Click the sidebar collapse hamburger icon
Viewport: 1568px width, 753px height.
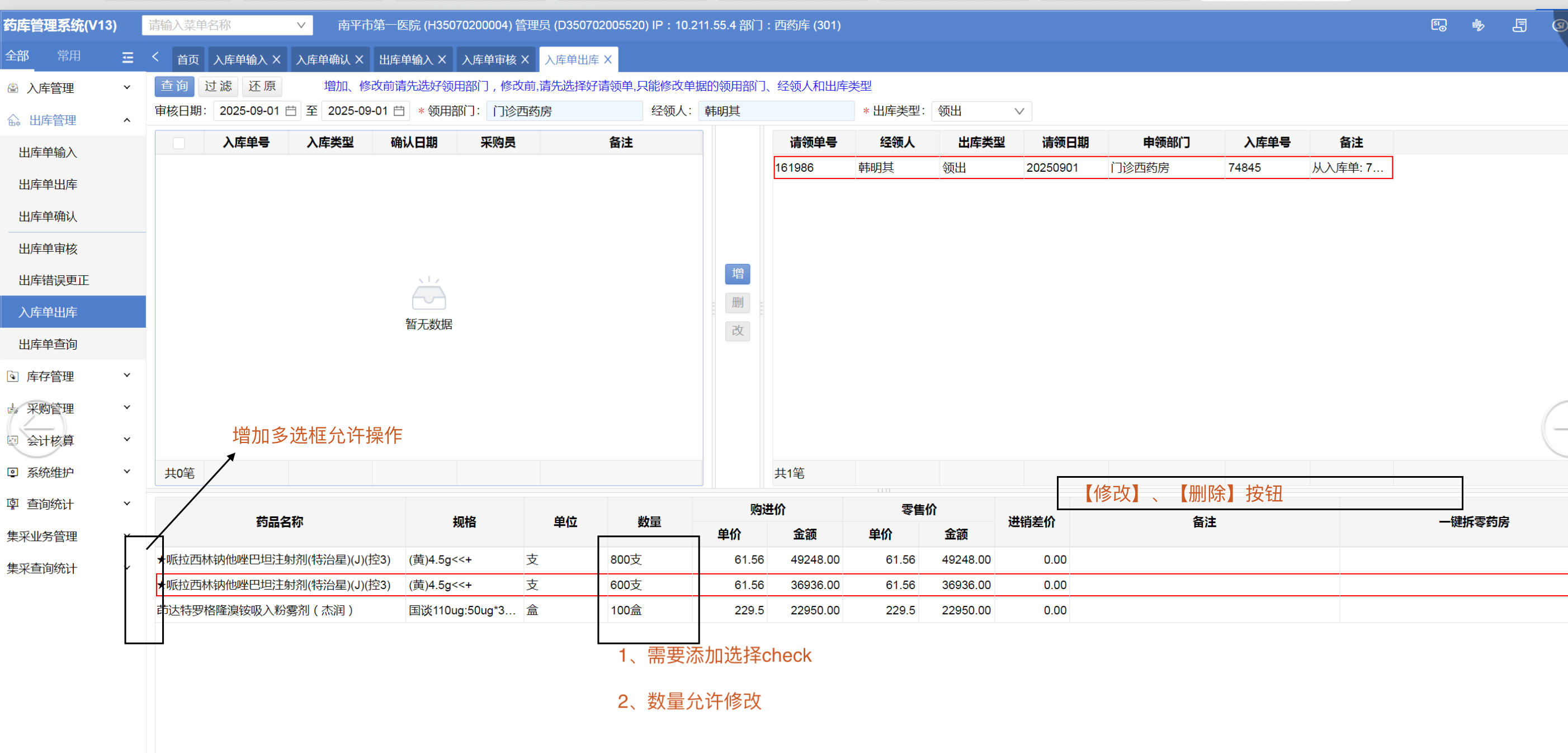pos(127,57)
